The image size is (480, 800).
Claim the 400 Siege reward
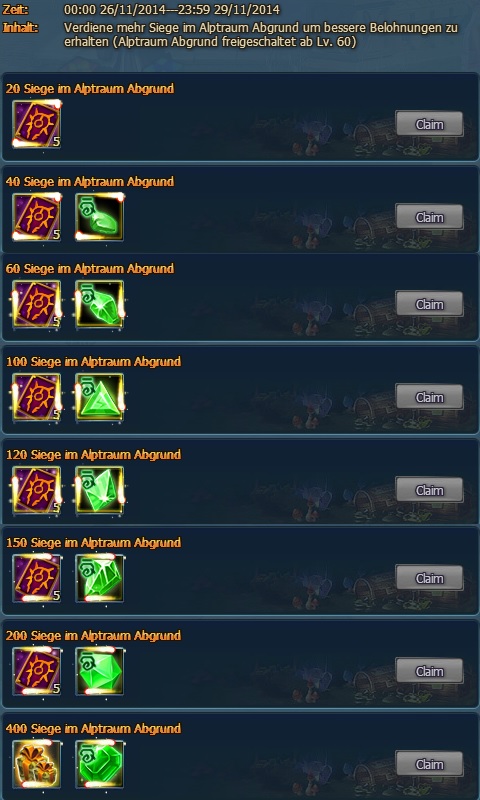430,764
